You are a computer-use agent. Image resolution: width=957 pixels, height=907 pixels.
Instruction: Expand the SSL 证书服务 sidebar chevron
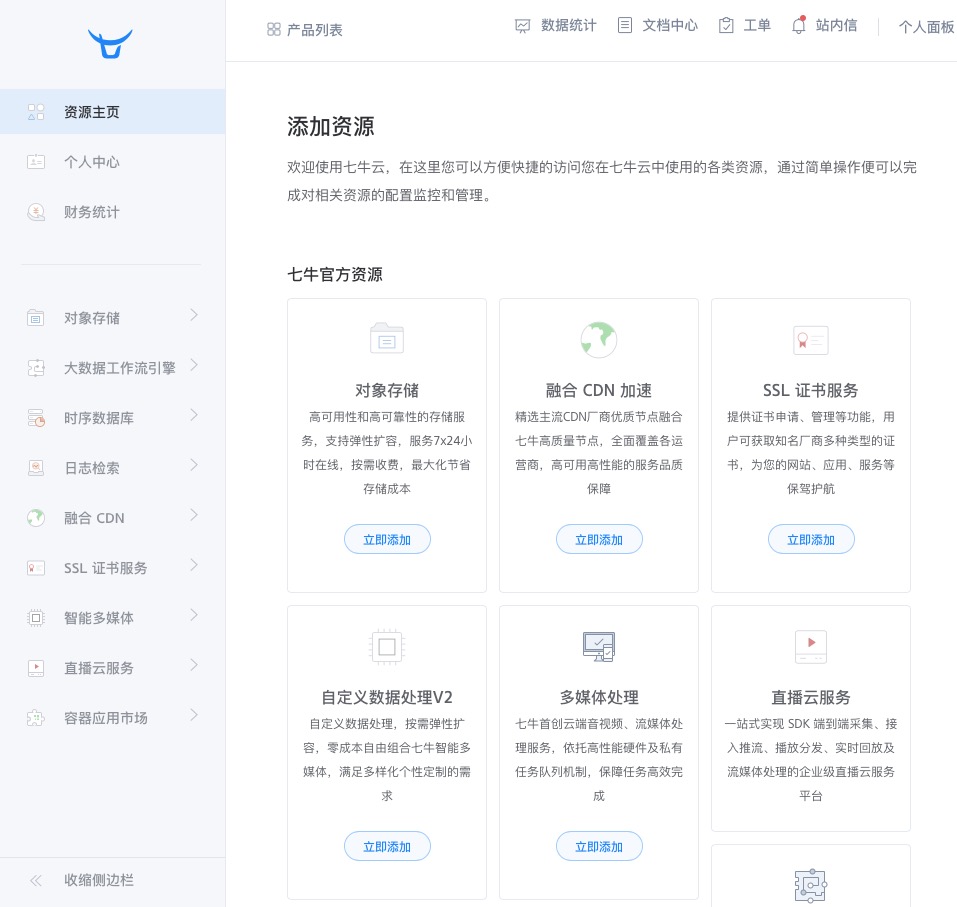click(x=194, y=565)
